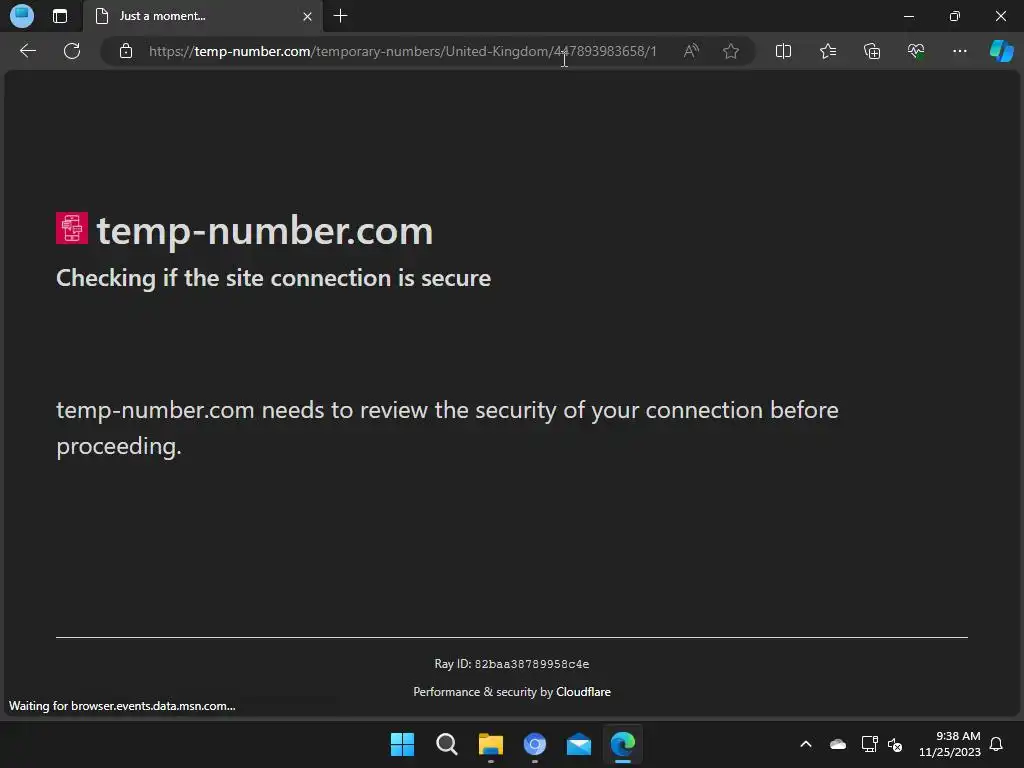
Task: Open the Cloudflare link
Action: click(x=583, y=692)
